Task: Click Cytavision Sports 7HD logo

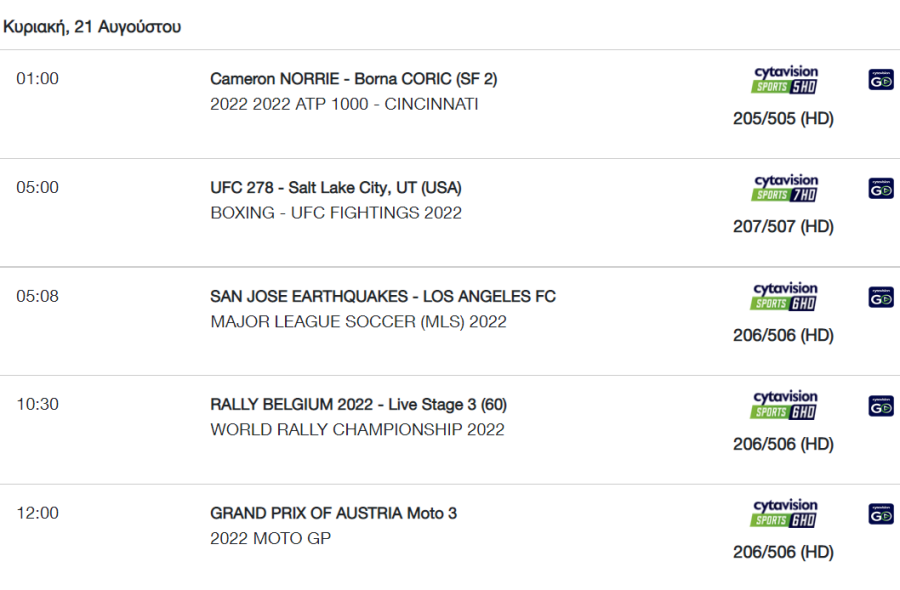Action: [x=785, y=188]
